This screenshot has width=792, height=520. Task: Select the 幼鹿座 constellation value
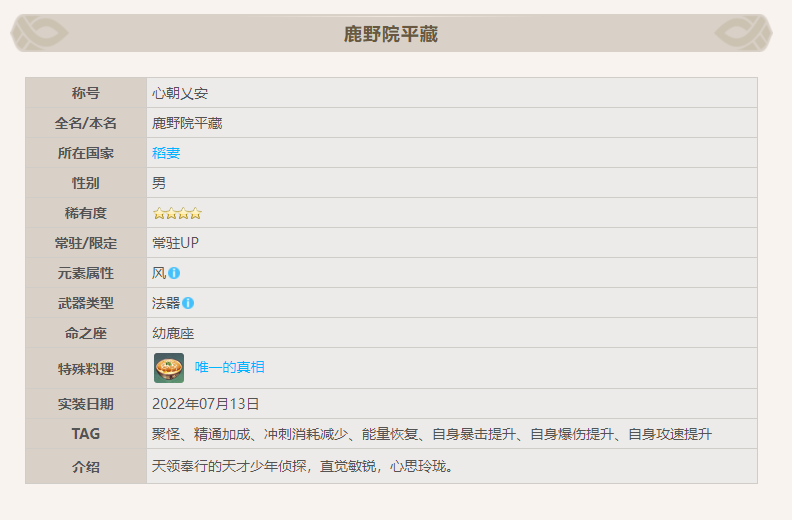[x=173, y=333]
